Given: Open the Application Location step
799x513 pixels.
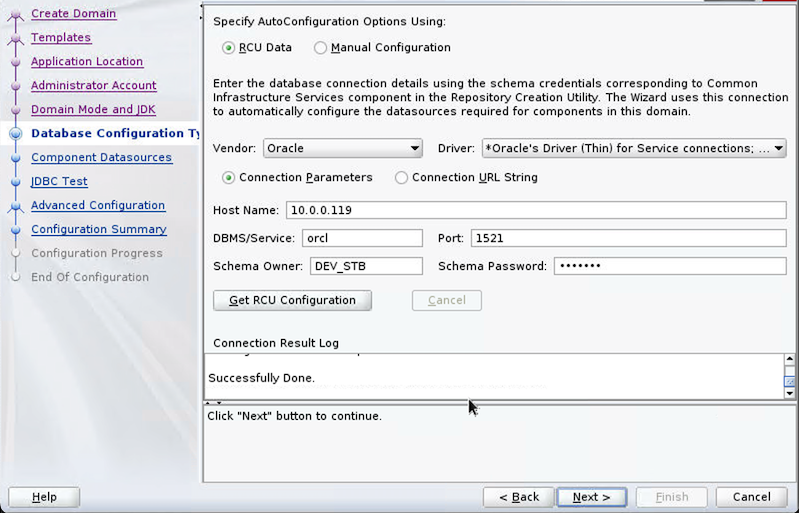Looking at the screenshot, I should (87, 61).
